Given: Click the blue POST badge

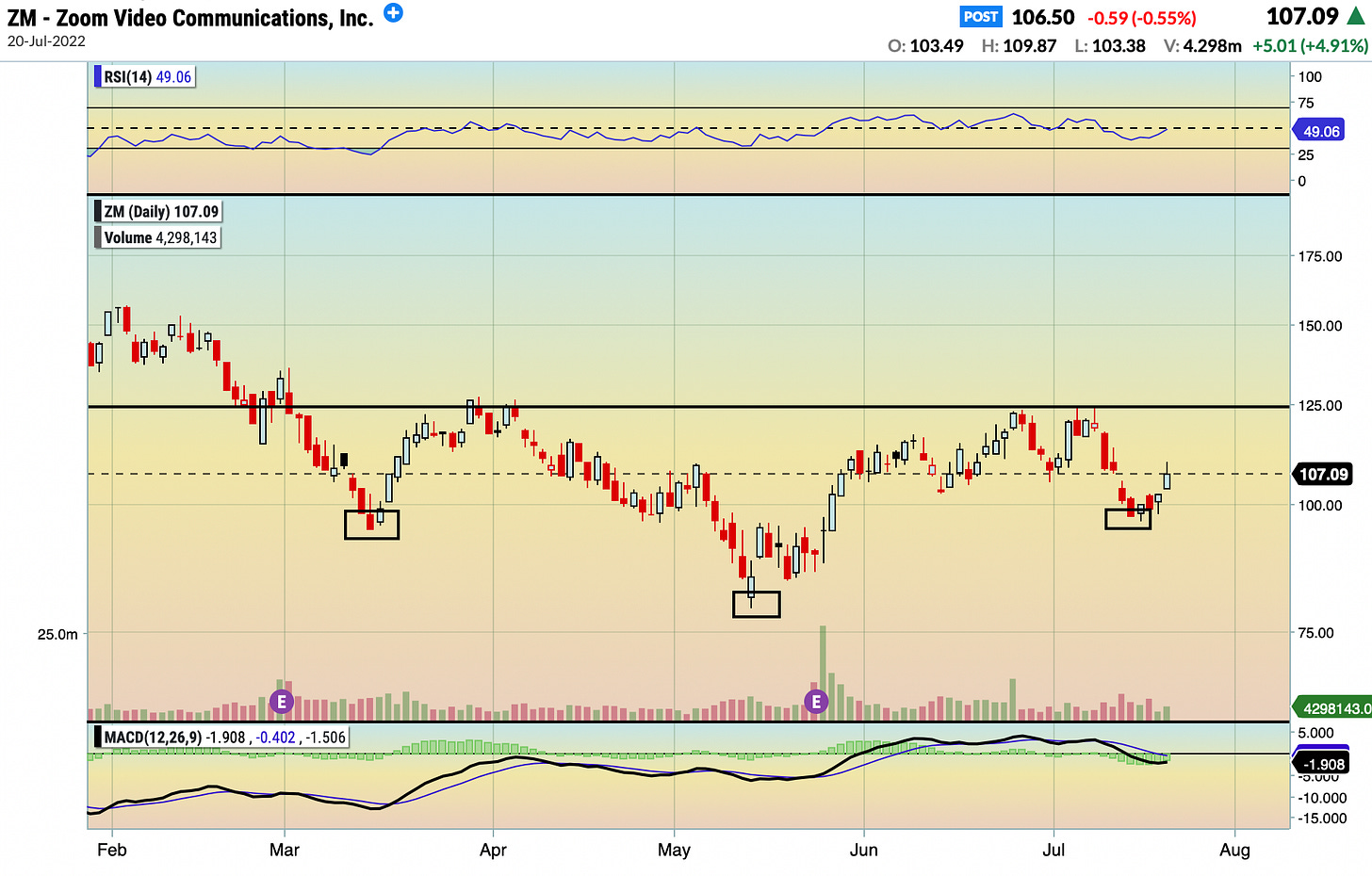Looking at the screenshot, I should (981, 17).
